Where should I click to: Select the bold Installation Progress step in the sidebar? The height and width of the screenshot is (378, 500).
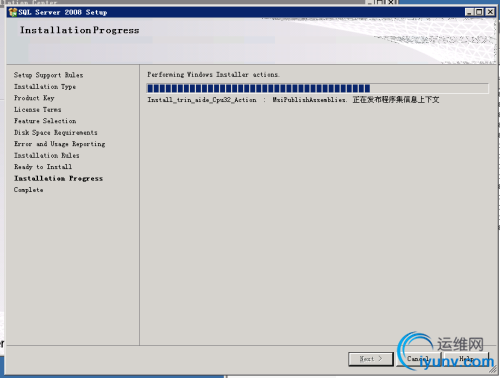pyautogui.click(x=58, y=178)
